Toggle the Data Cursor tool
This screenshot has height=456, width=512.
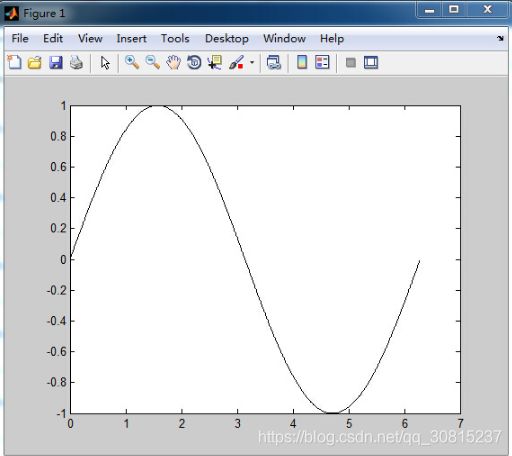pos(215,62)
